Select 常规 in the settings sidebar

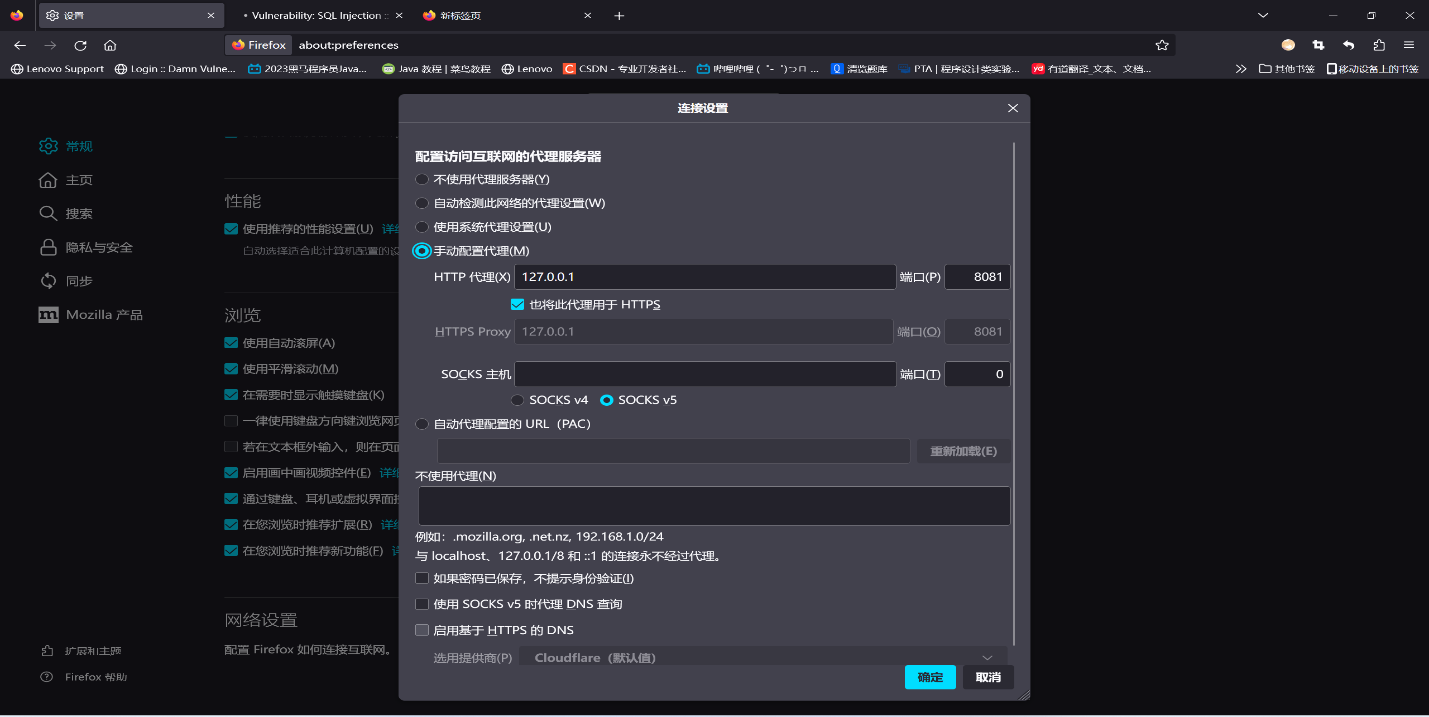66,146
